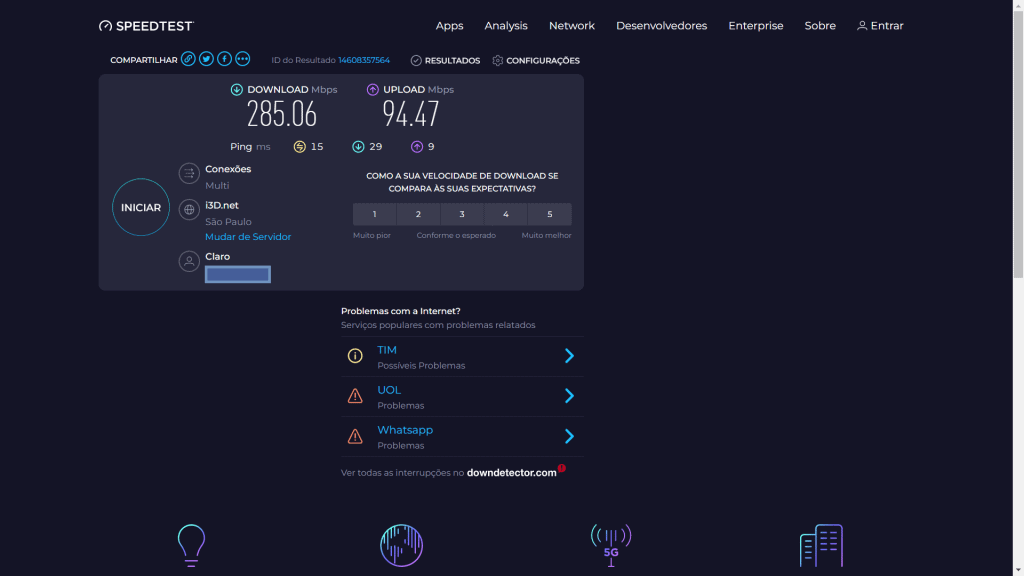Click the Conexões connections arrows icon
The image size is (1024, 576).
tap(189, 173)
